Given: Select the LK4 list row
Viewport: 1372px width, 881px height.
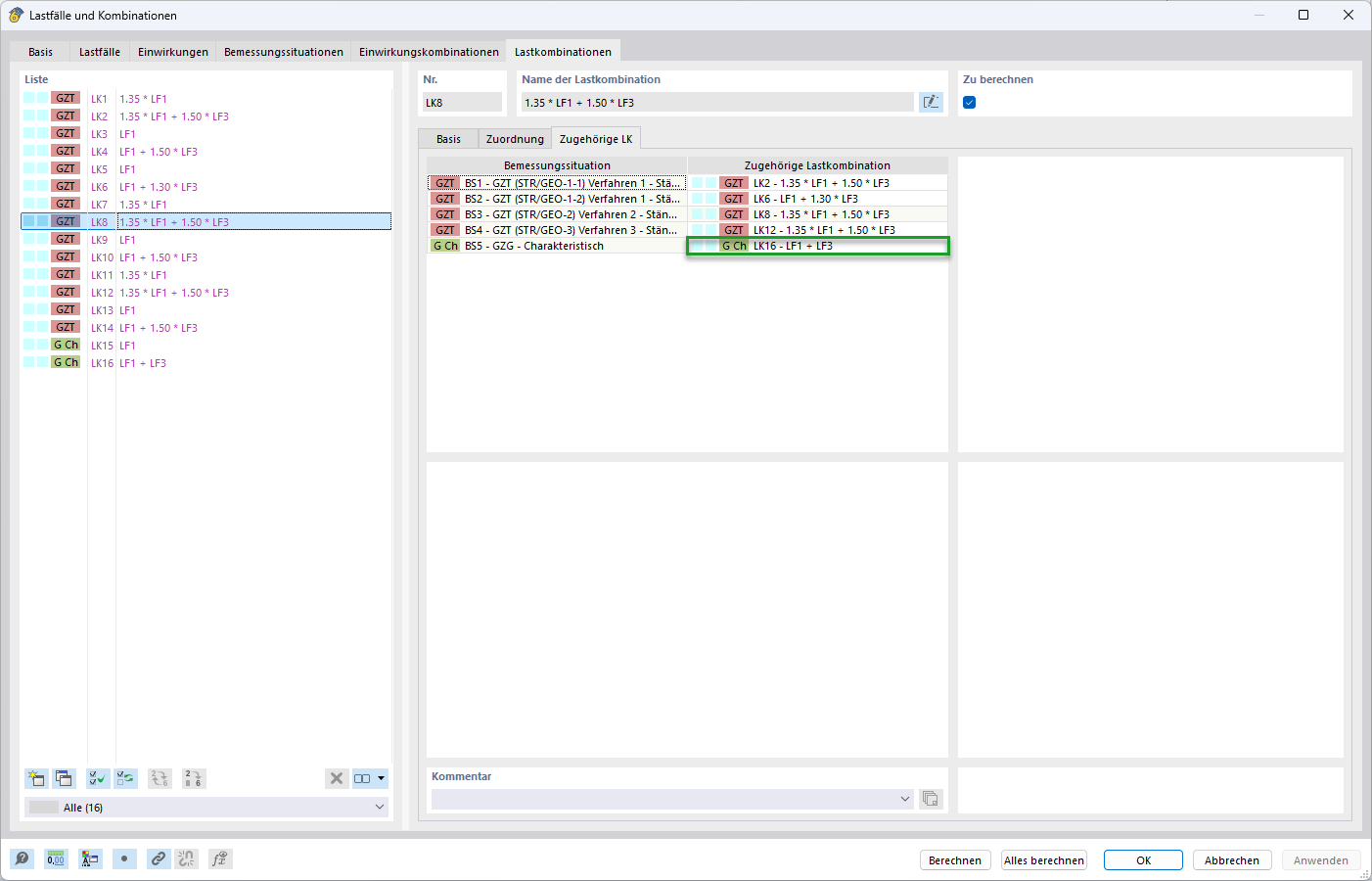Looking at the screenshot, I should tap(206, 151).
